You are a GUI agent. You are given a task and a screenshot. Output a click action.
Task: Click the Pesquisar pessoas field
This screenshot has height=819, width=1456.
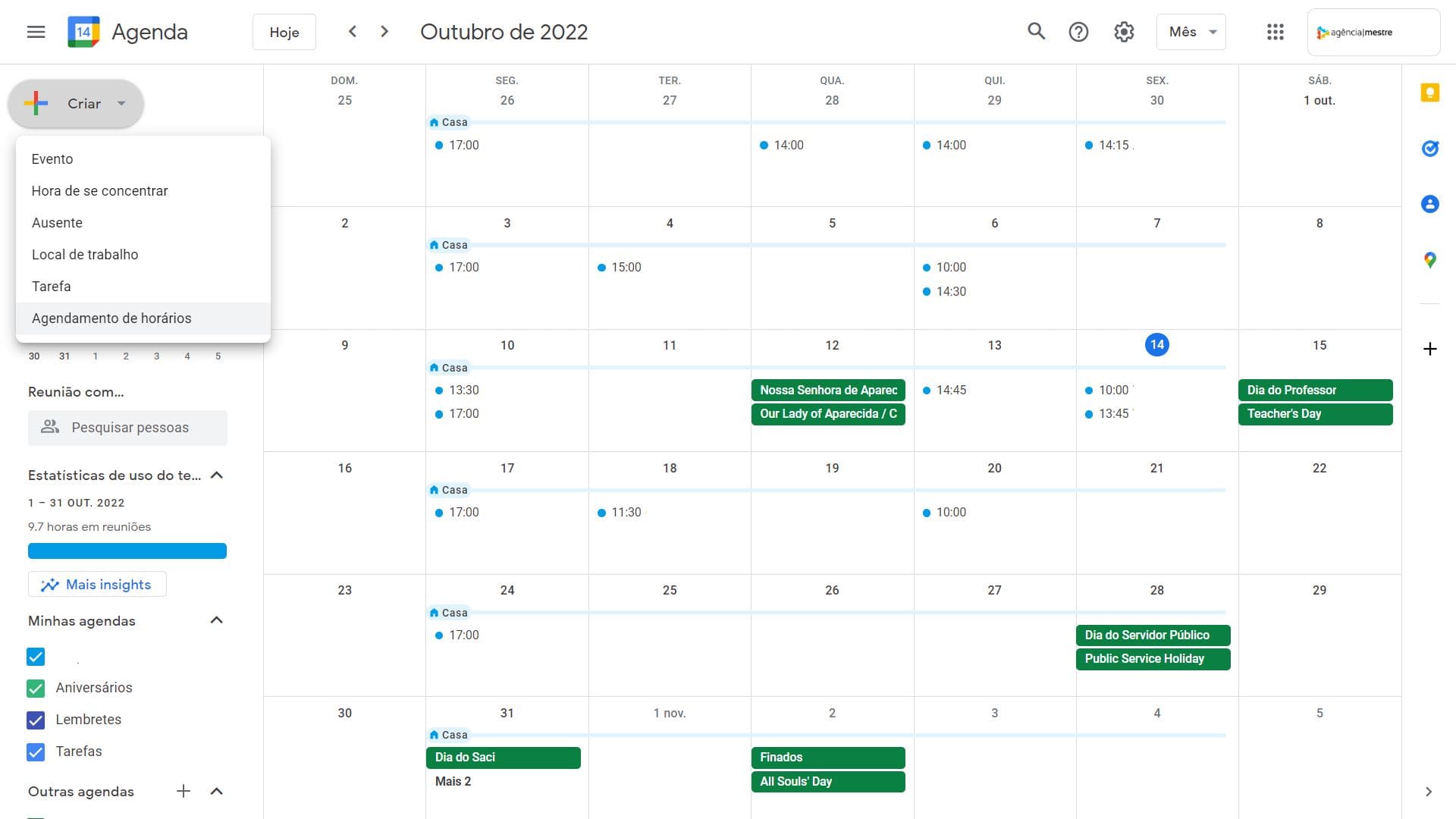[128, 428]
